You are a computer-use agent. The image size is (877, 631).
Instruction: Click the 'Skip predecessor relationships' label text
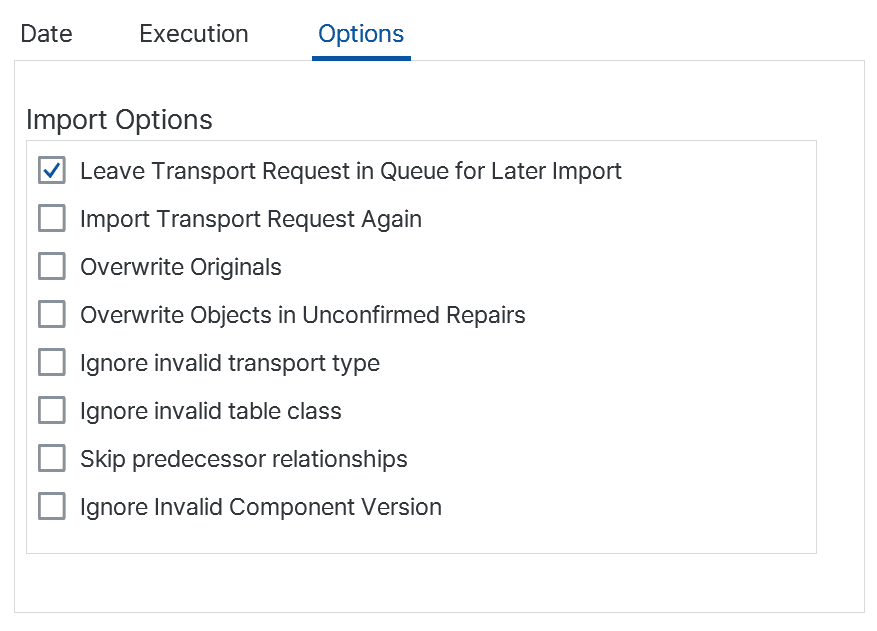[243, 460]
